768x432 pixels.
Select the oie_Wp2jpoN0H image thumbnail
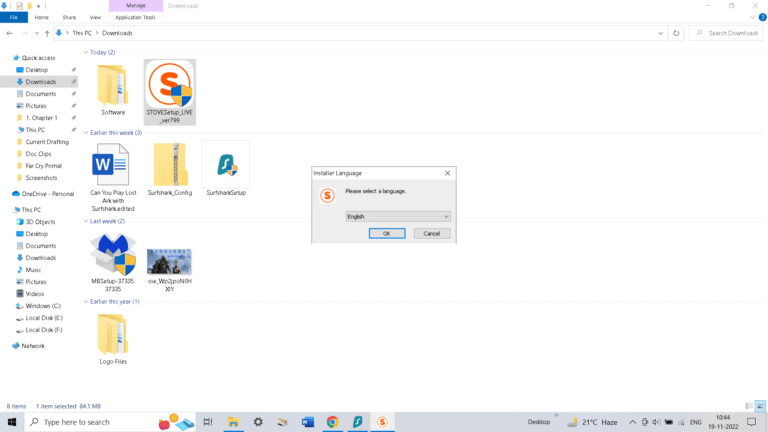[169, 262]
